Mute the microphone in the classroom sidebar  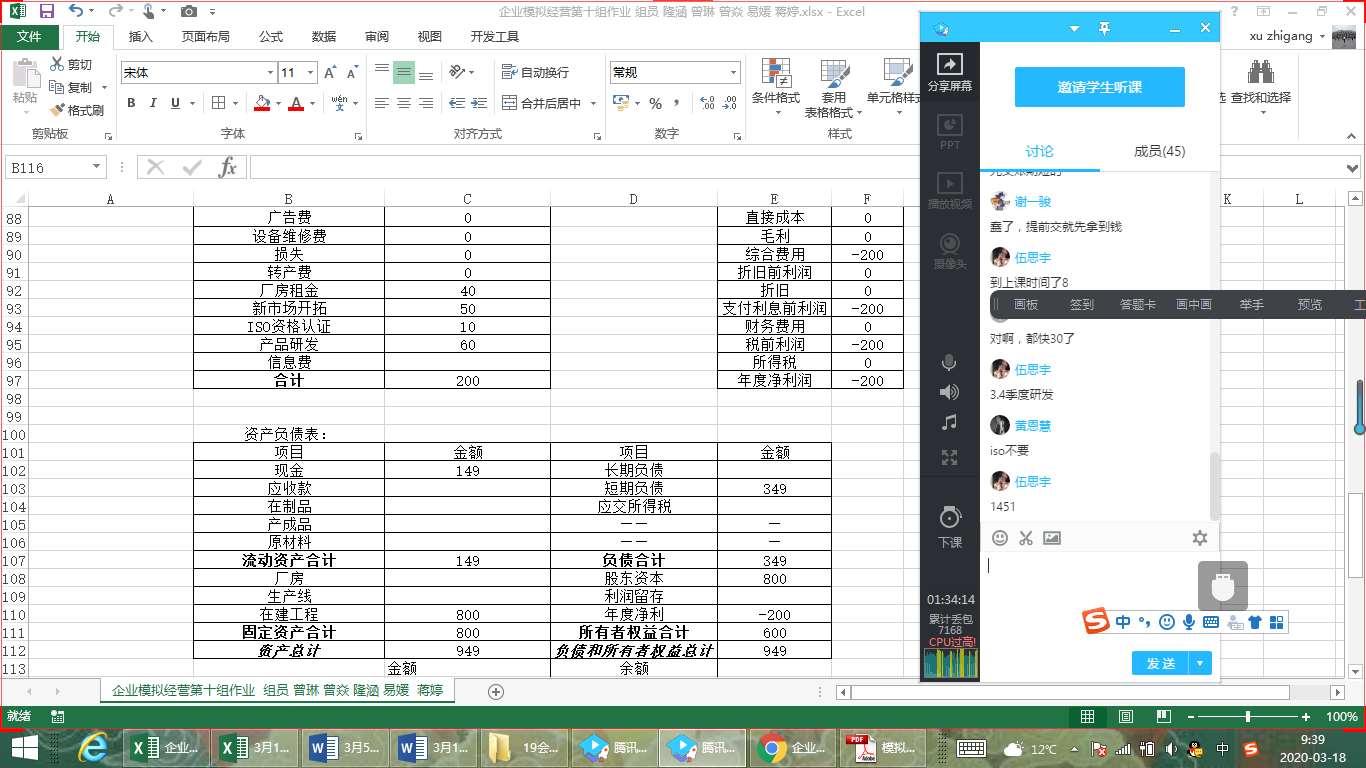click(x=949, y=363)
